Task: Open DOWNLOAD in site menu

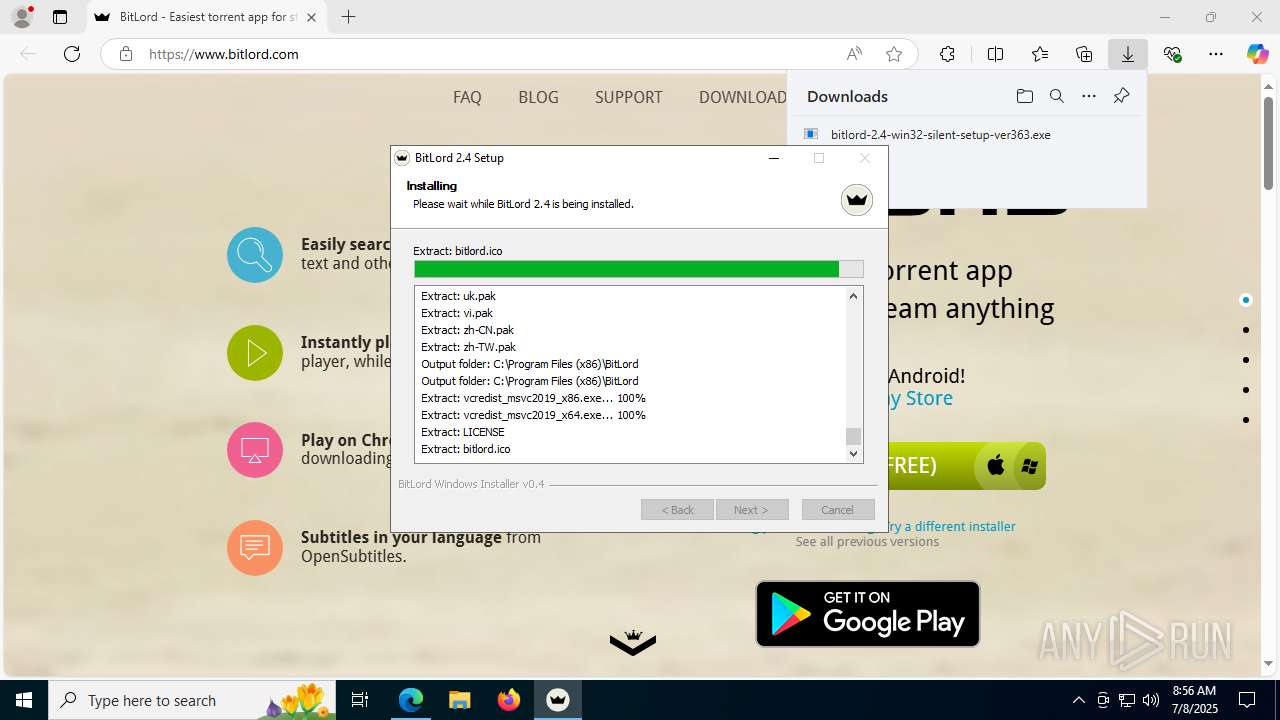Action: click(x=742, y=97)
